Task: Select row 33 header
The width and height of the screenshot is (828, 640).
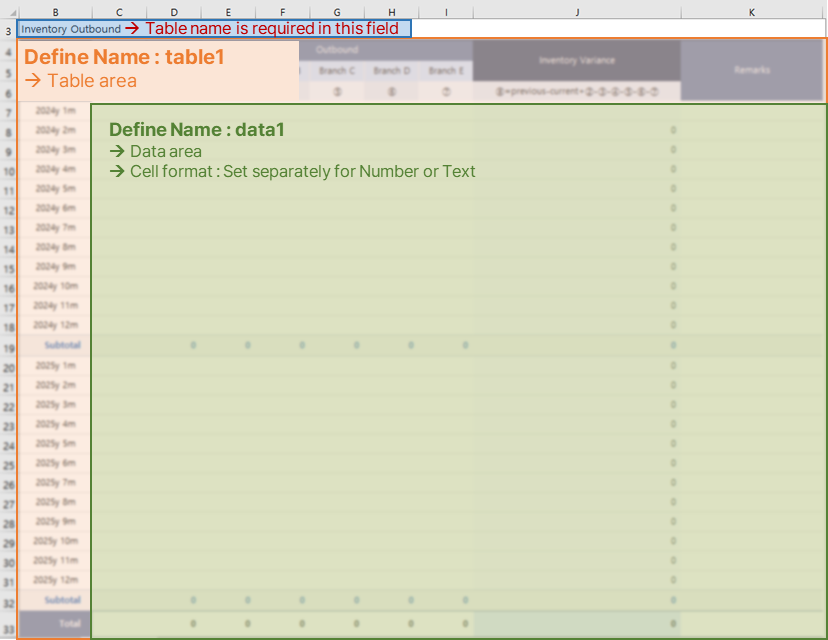Action: coord(8,624)
